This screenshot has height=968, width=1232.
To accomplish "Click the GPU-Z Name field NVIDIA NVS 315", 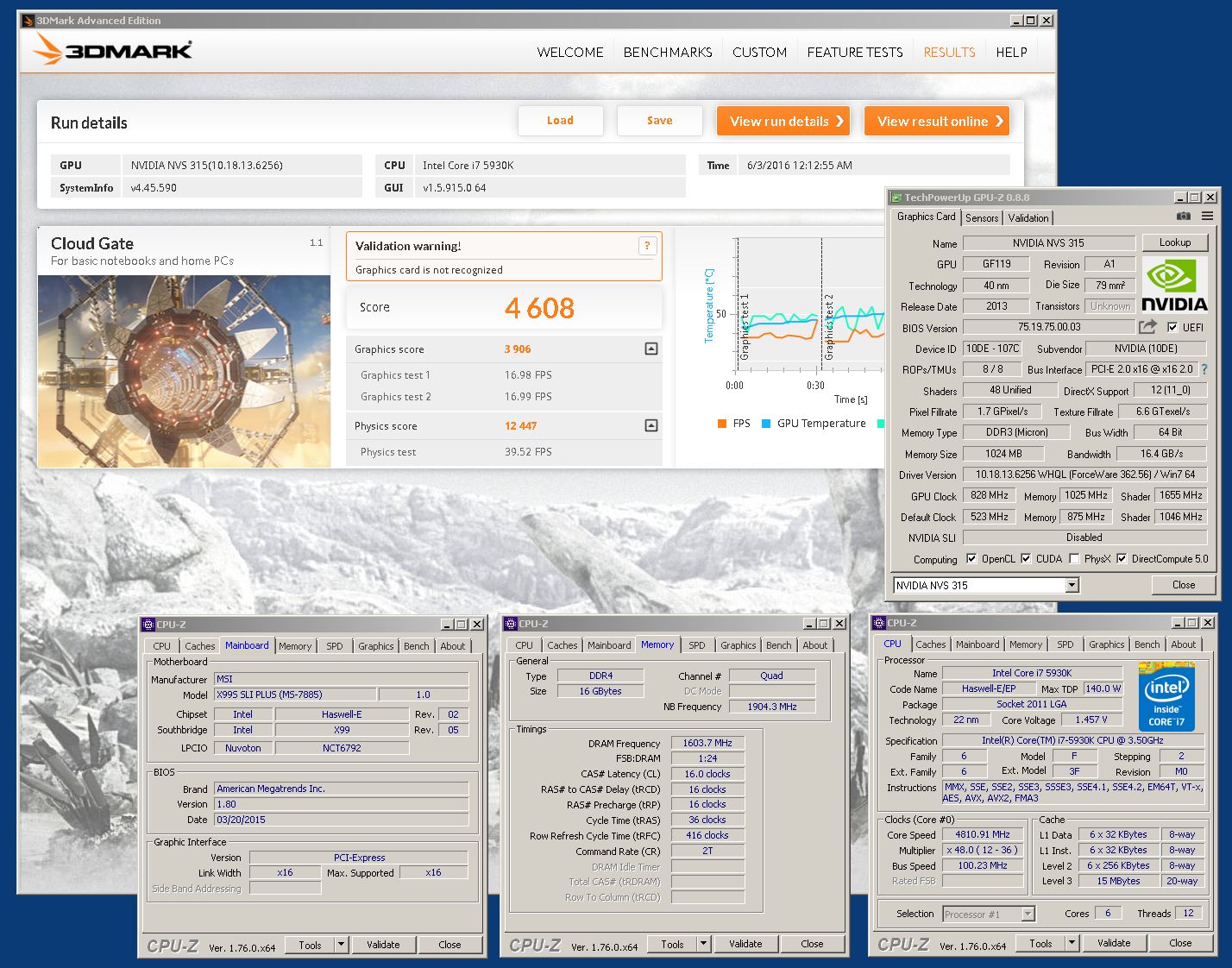I will pyautogui.click(x=1049, y=243).
